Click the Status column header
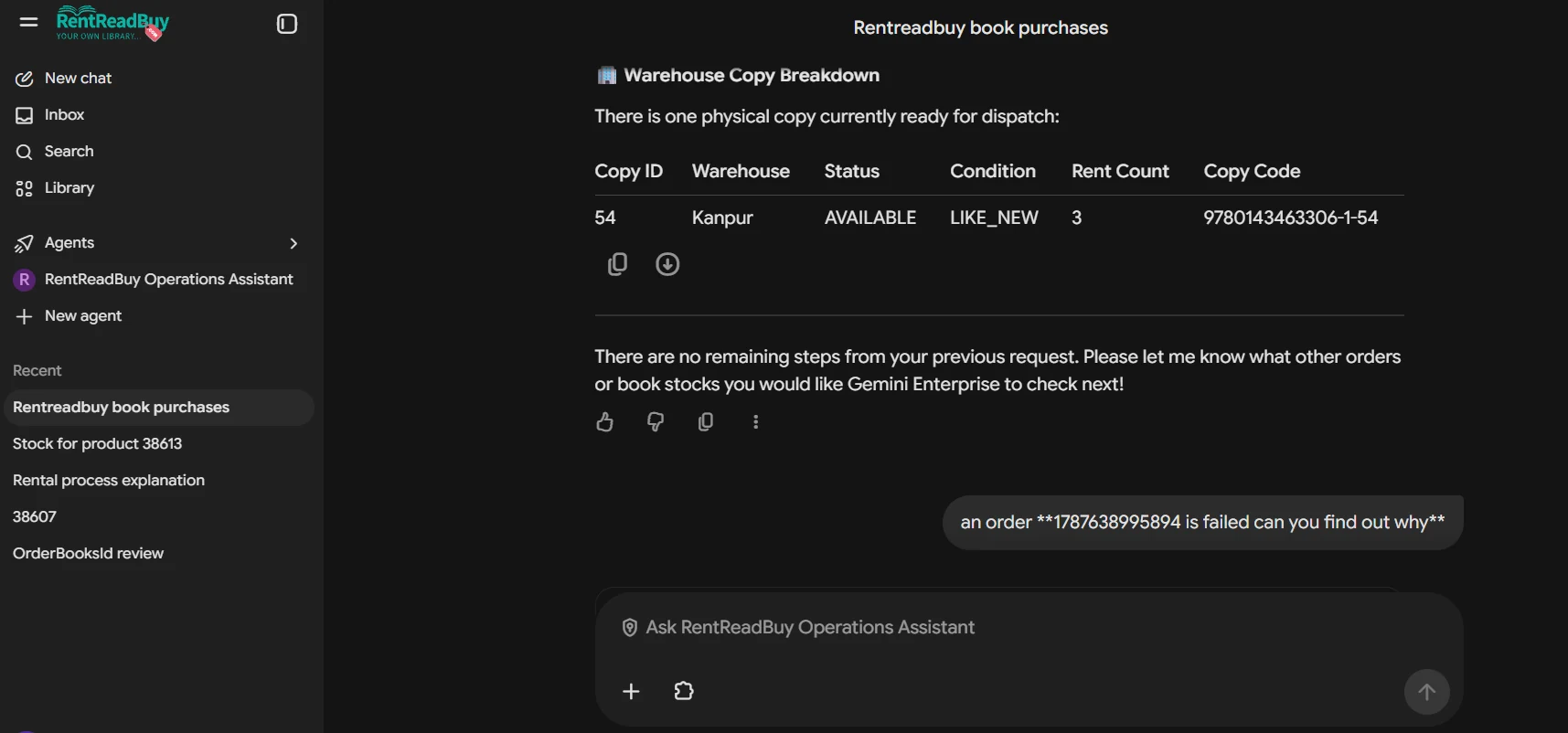 pyautogui.click(x=851, y=172)
